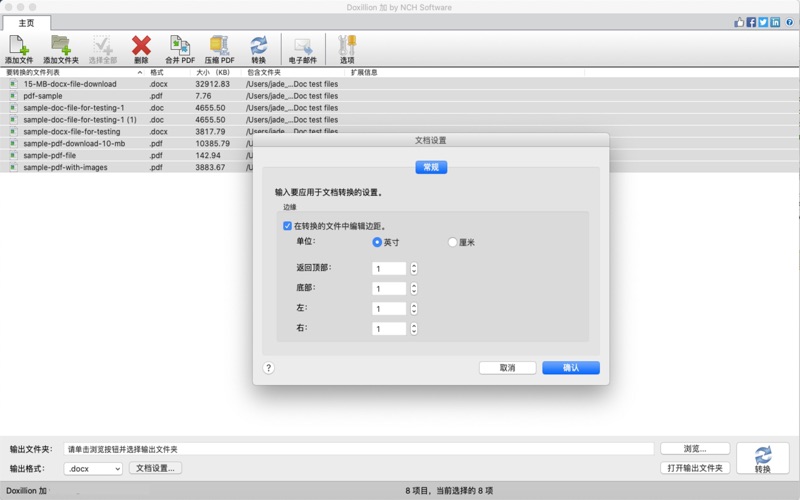Viewport: 800px width, 500px height.
Task: Click the 大小 (KB) column header
Action: [212, 72]
